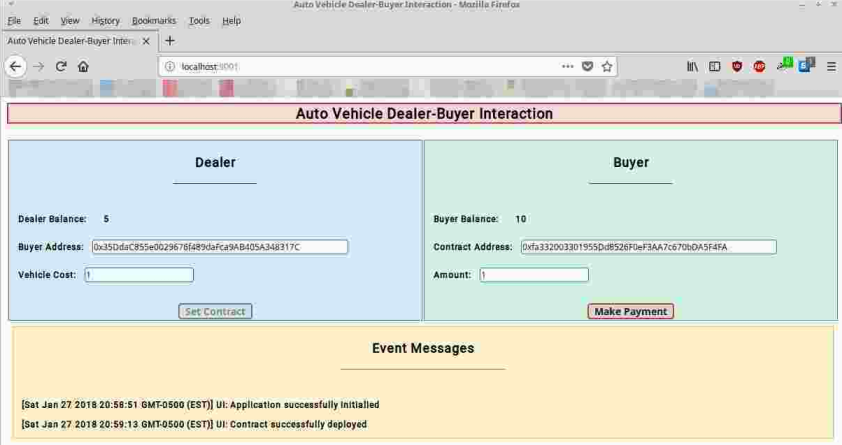Image resolution: width=842 pixels, height=445 pixels.
Task: Save page to Pocket
Action: (587, 67)
